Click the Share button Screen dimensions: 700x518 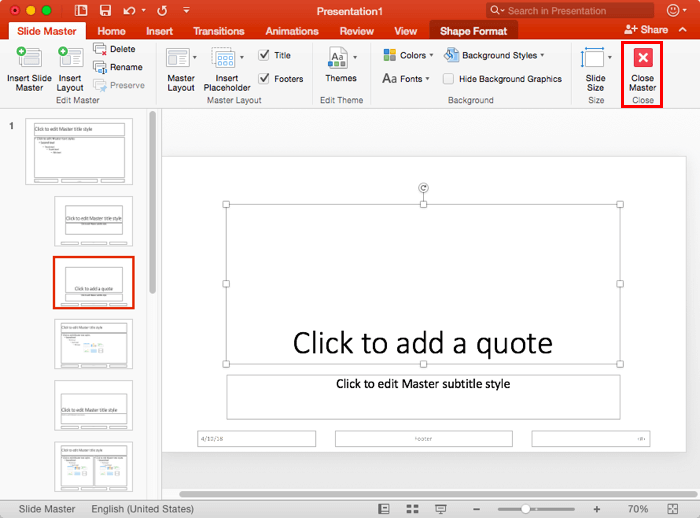click(x=645, y=30)
